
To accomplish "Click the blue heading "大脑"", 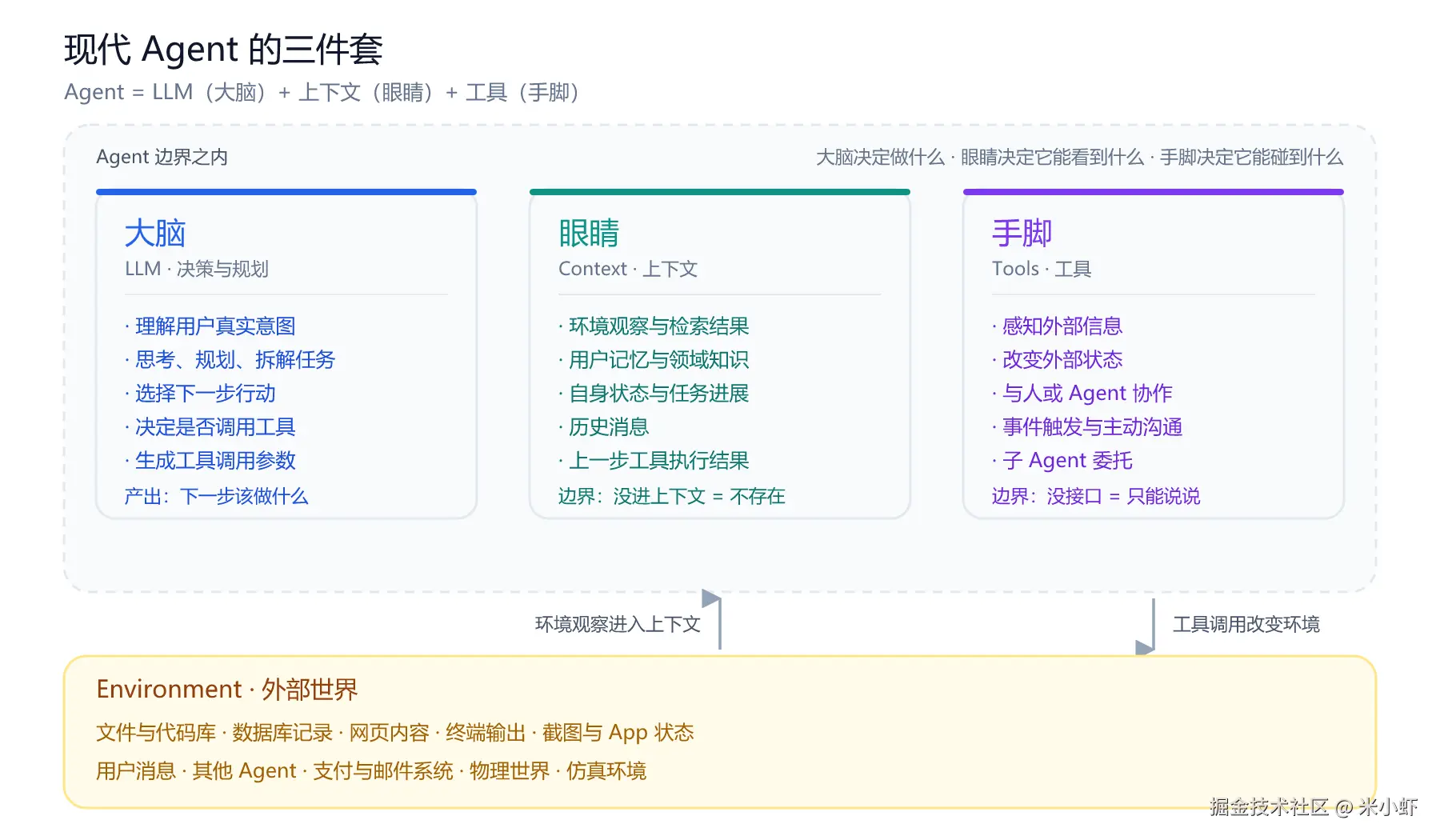I will click(x=155, y=234).
